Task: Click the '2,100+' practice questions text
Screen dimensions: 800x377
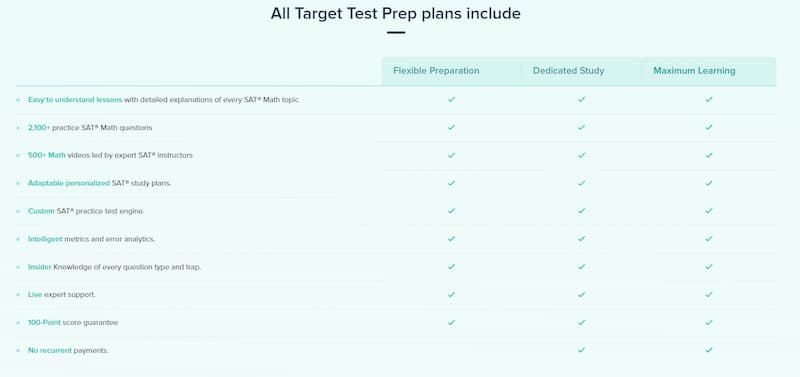Action: tap(39, 128)
